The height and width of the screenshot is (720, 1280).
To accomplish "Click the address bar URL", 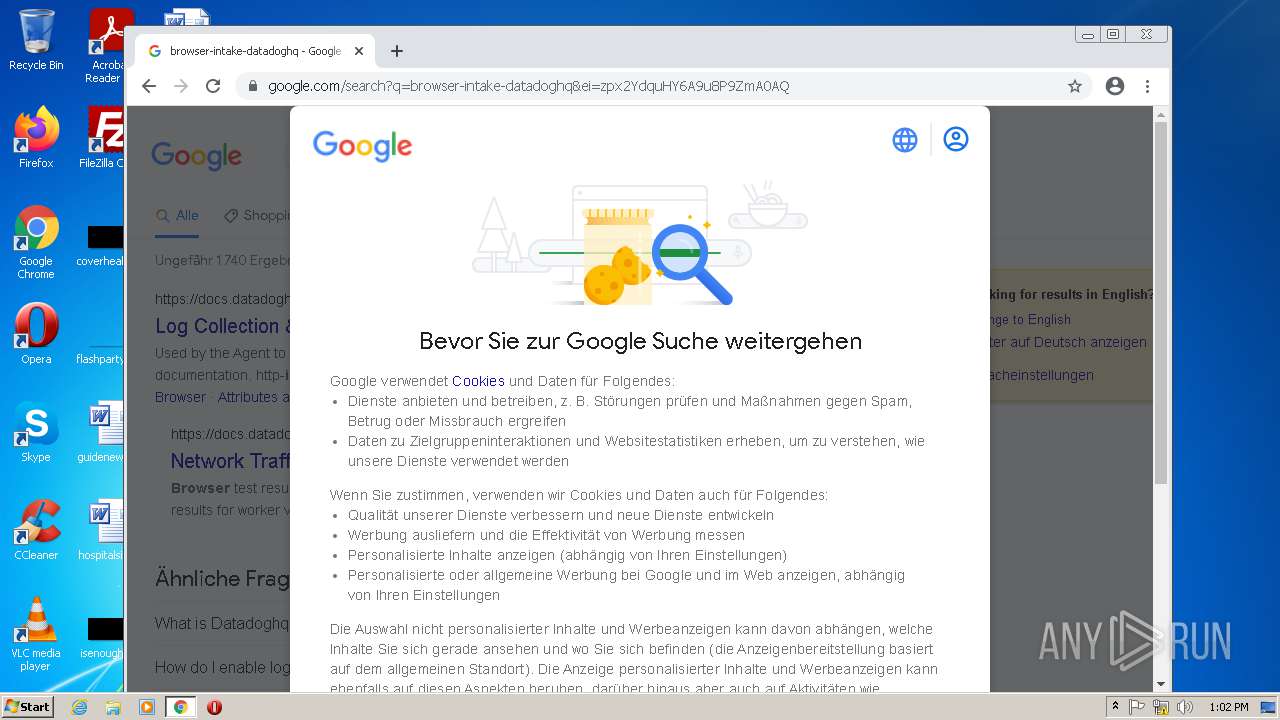I will 529,86.
